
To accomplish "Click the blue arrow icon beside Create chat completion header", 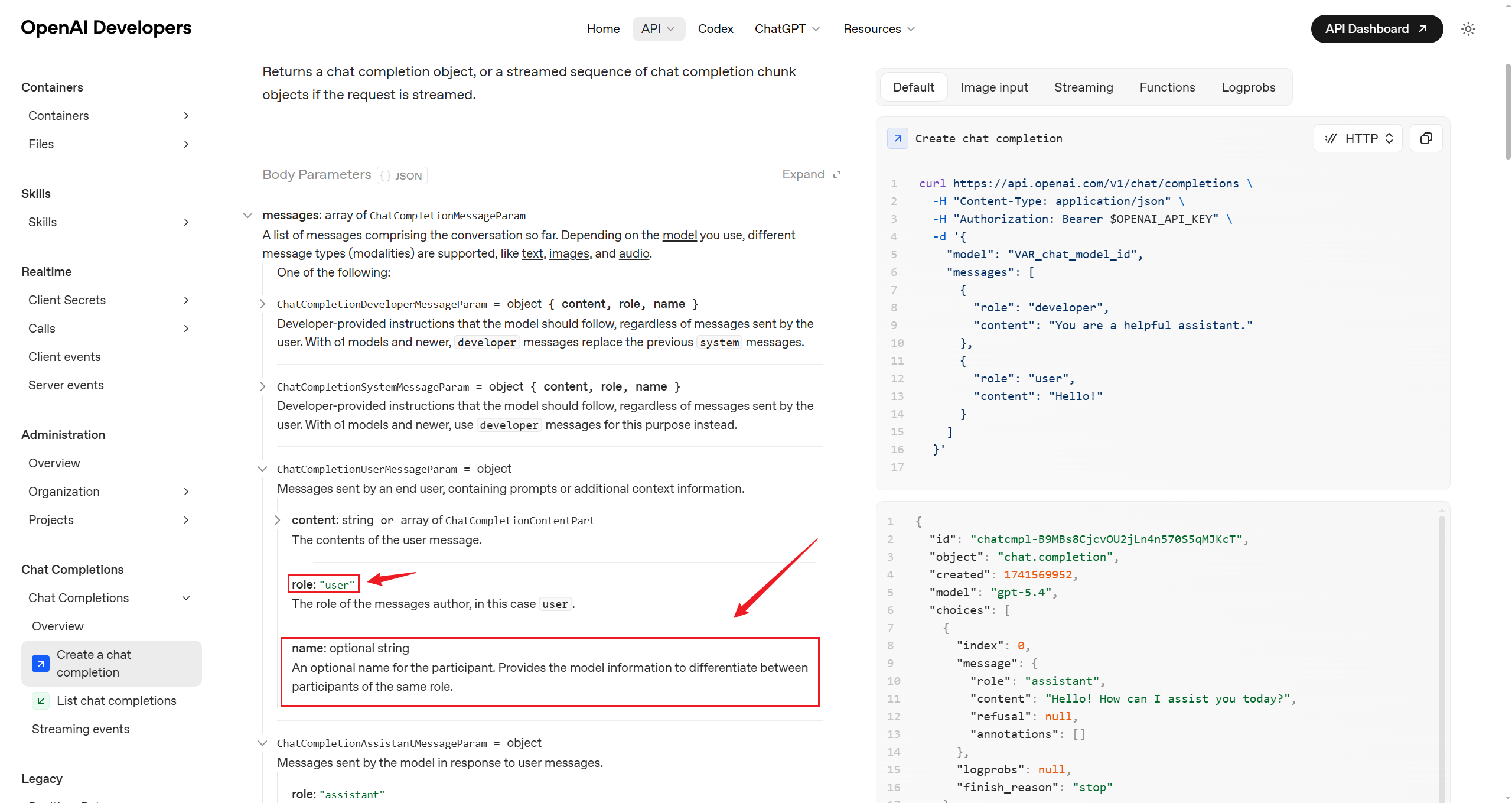I will [897, 138].
